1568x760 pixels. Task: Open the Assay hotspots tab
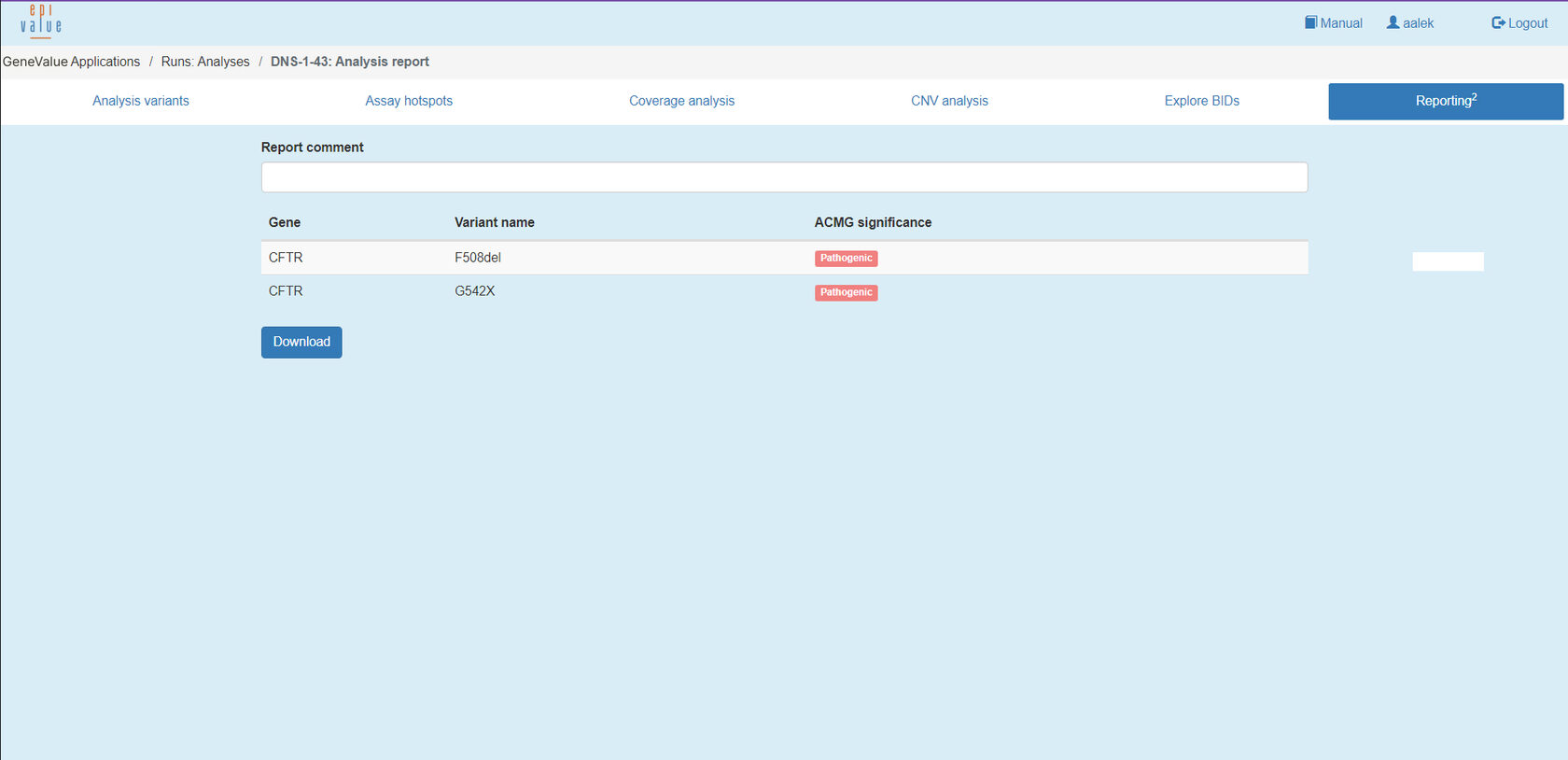tap(409, 101)
